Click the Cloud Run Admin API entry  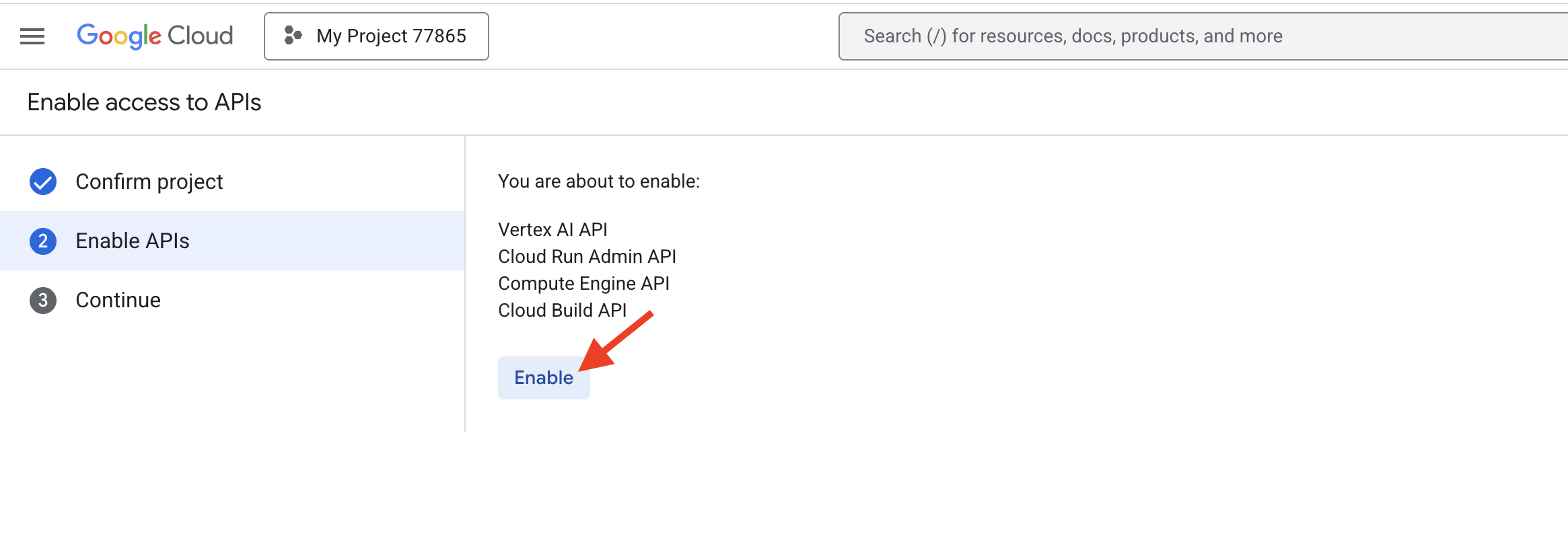[x=587, y=257]
